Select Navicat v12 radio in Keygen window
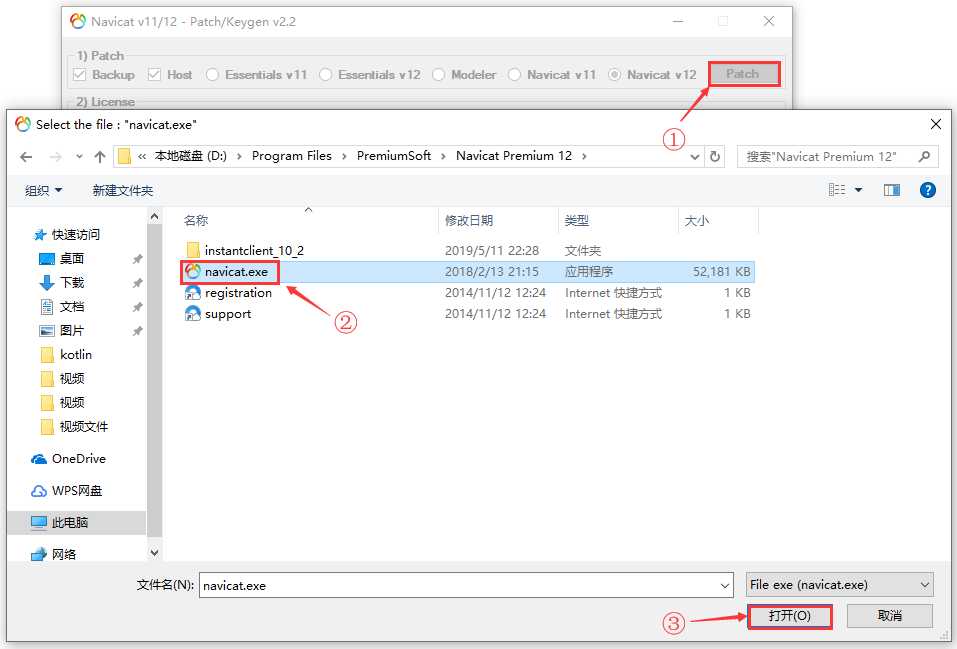 coord(615,75)
